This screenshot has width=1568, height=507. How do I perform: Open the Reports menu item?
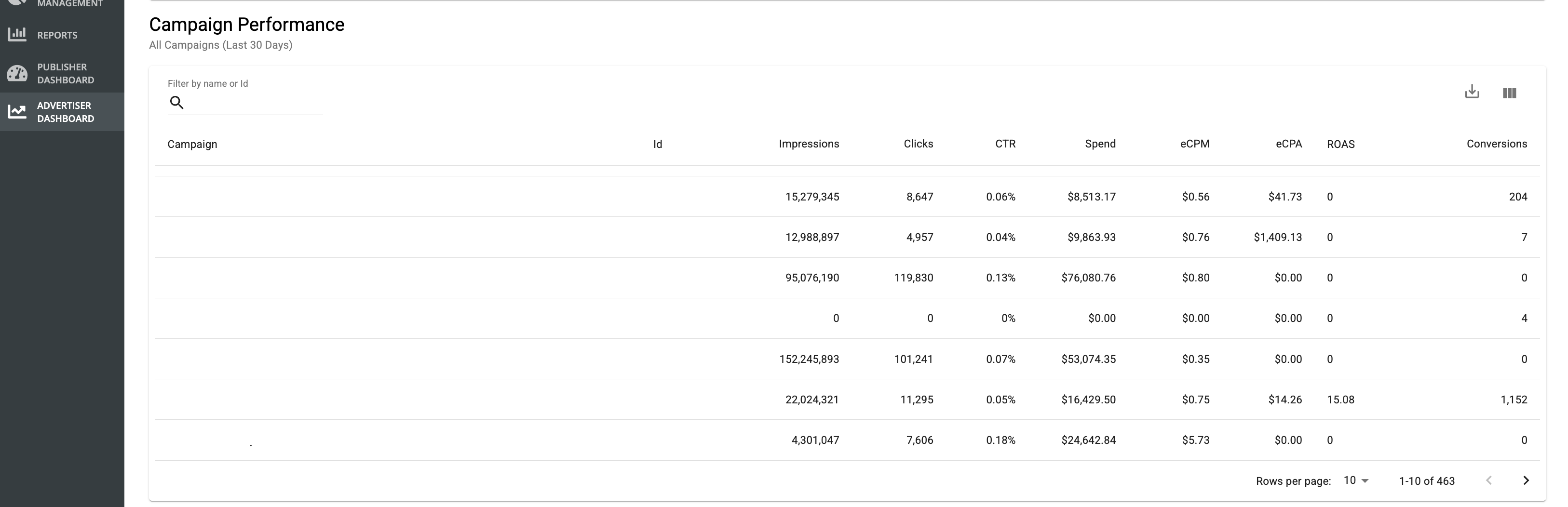click(x=62, y=35)
